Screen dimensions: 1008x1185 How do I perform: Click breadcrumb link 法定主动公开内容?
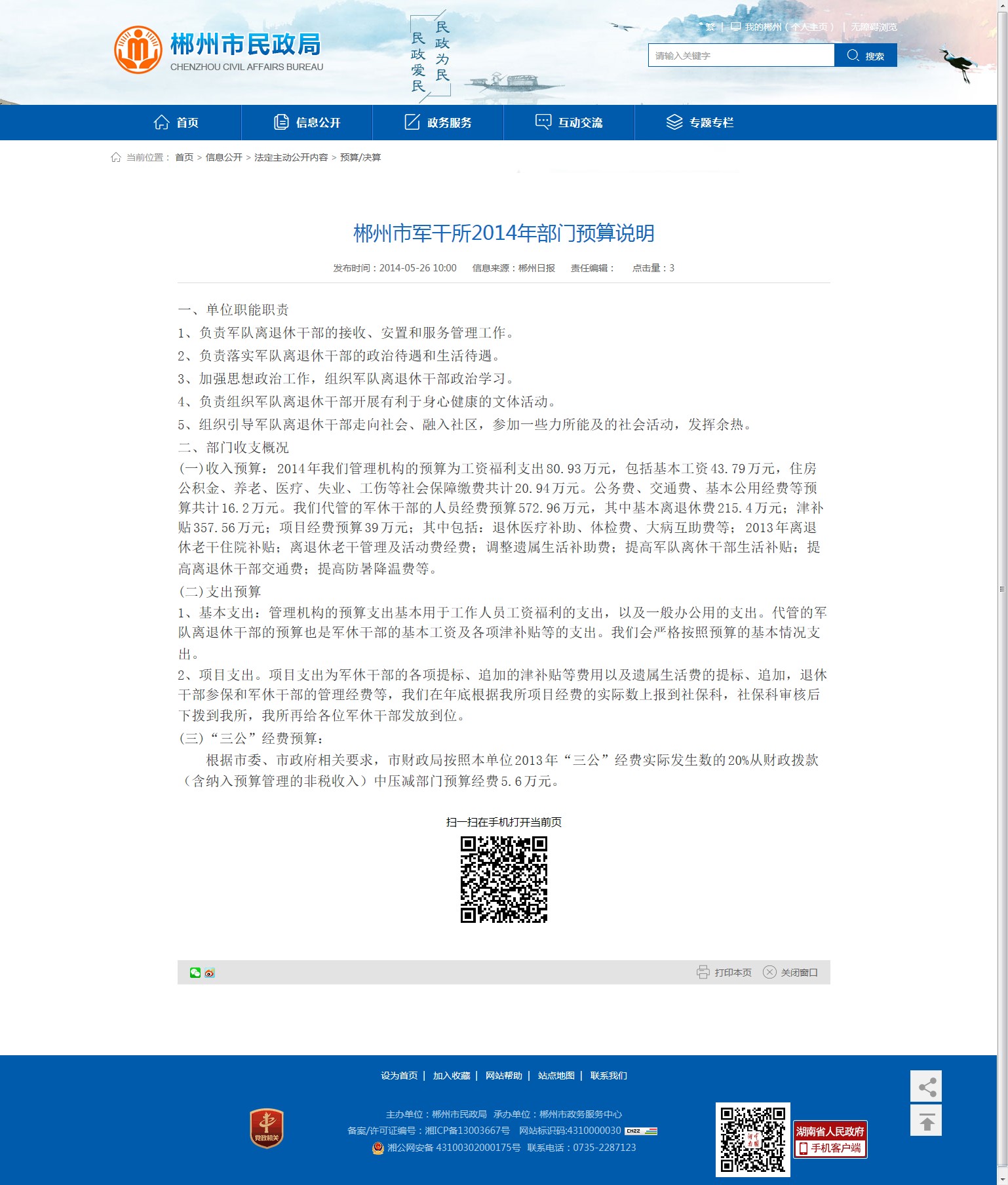[x=291, y=157]
